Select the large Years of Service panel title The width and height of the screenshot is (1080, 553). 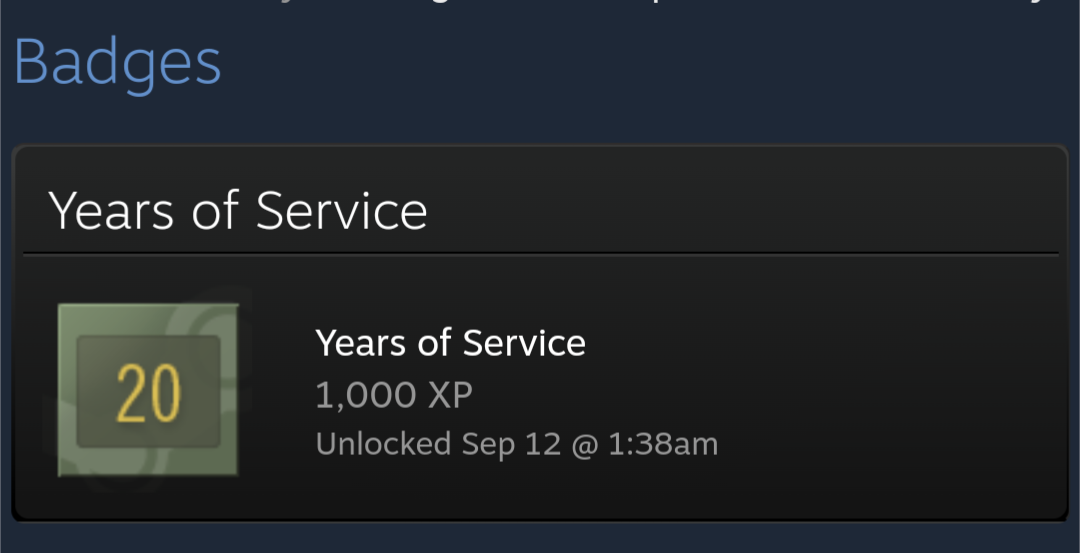click(x=238, y=211)
